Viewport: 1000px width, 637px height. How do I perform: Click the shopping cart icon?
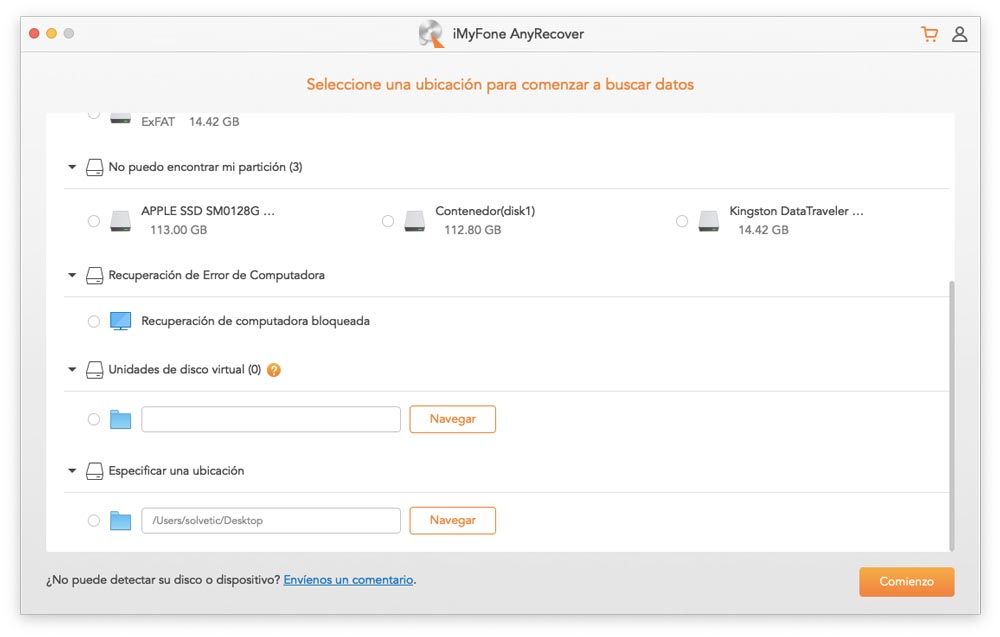[x=929, y=34]
